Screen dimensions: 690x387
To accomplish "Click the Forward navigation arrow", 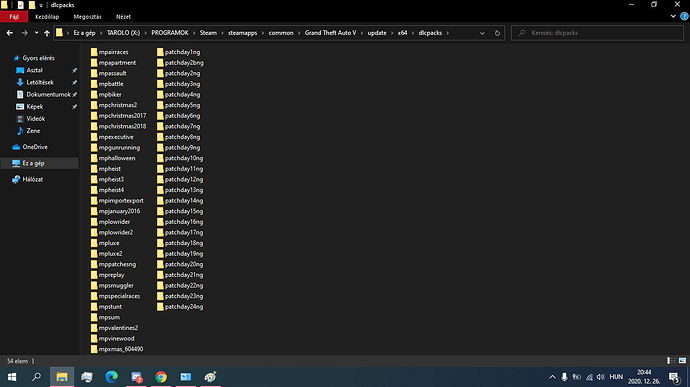I will pos(24,33).
